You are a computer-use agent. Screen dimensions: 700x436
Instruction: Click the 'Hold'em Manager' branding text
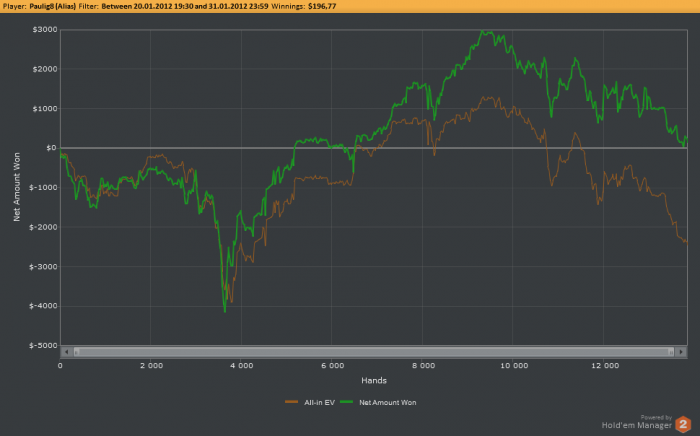[637, 425]
